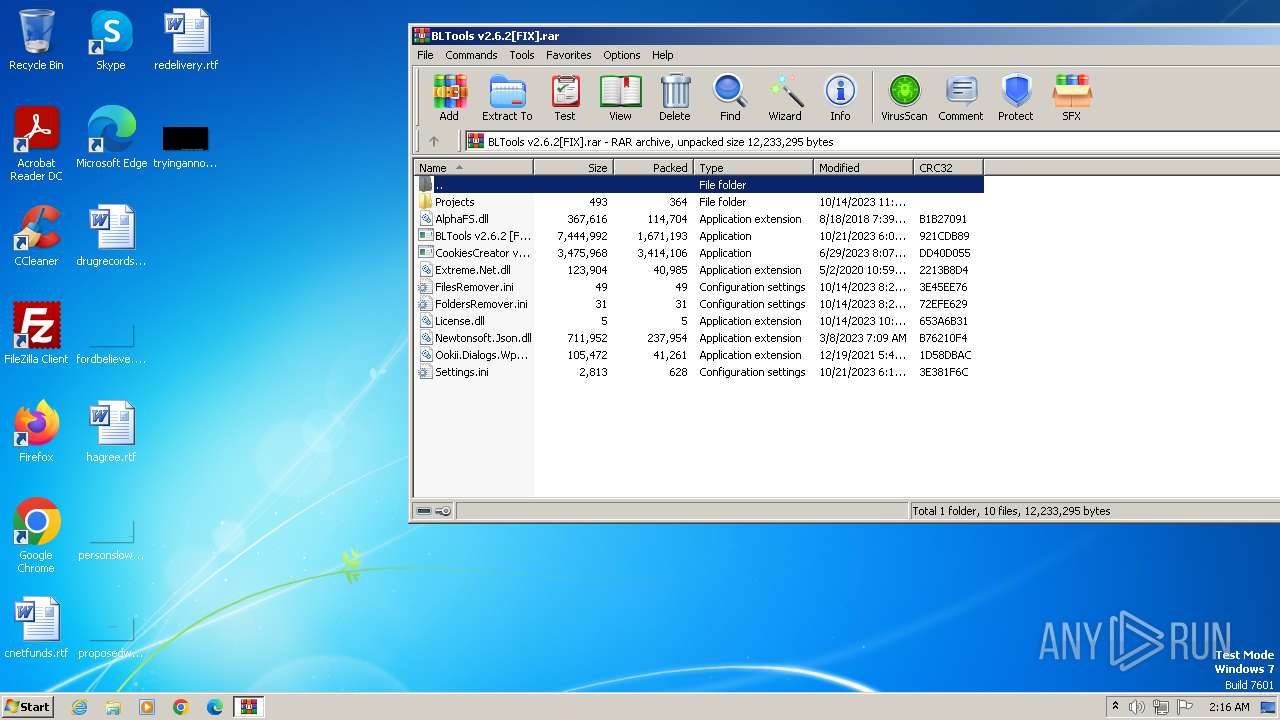The height and width of the screenshot is (720, 1280).
Task: Select Ookii.Dialogs.Wp... file
Action: [699, 355]
